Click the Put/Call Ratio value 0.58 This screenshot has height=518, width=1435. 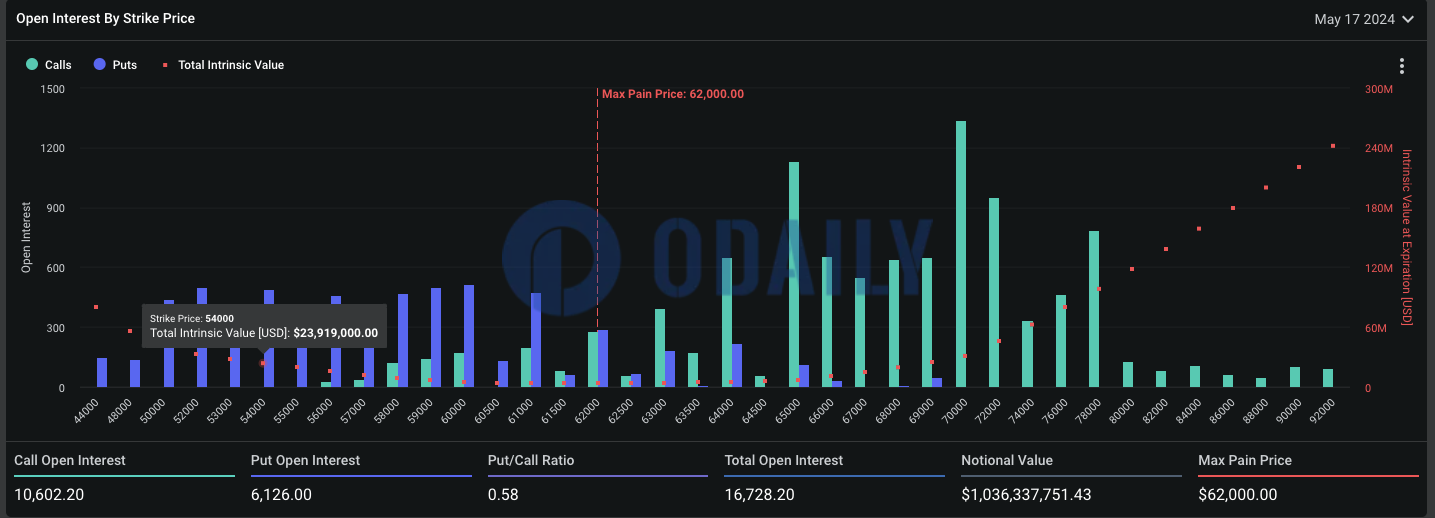503,495
